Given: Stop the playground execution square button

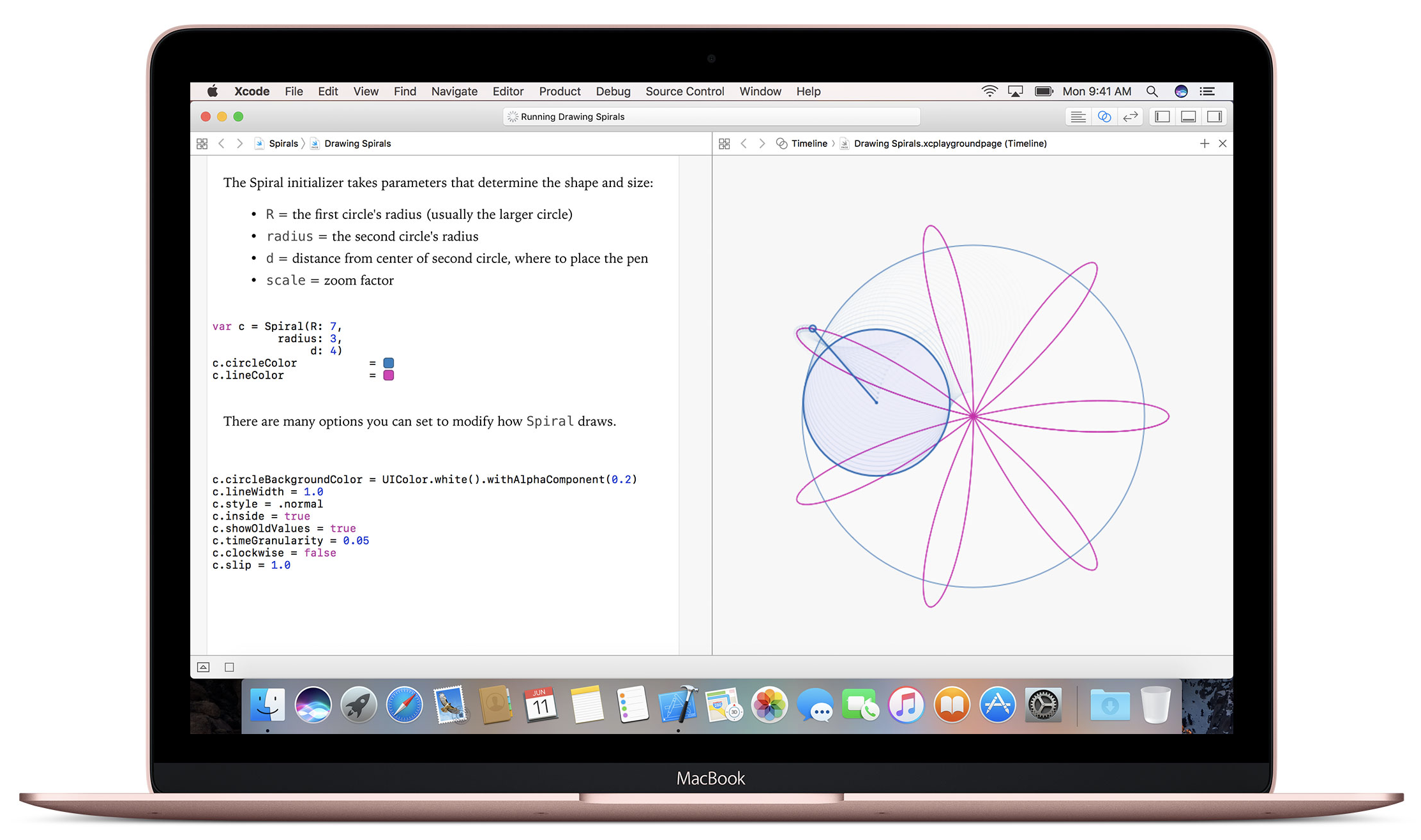Looking at the screenshot, I should [229, 668].
